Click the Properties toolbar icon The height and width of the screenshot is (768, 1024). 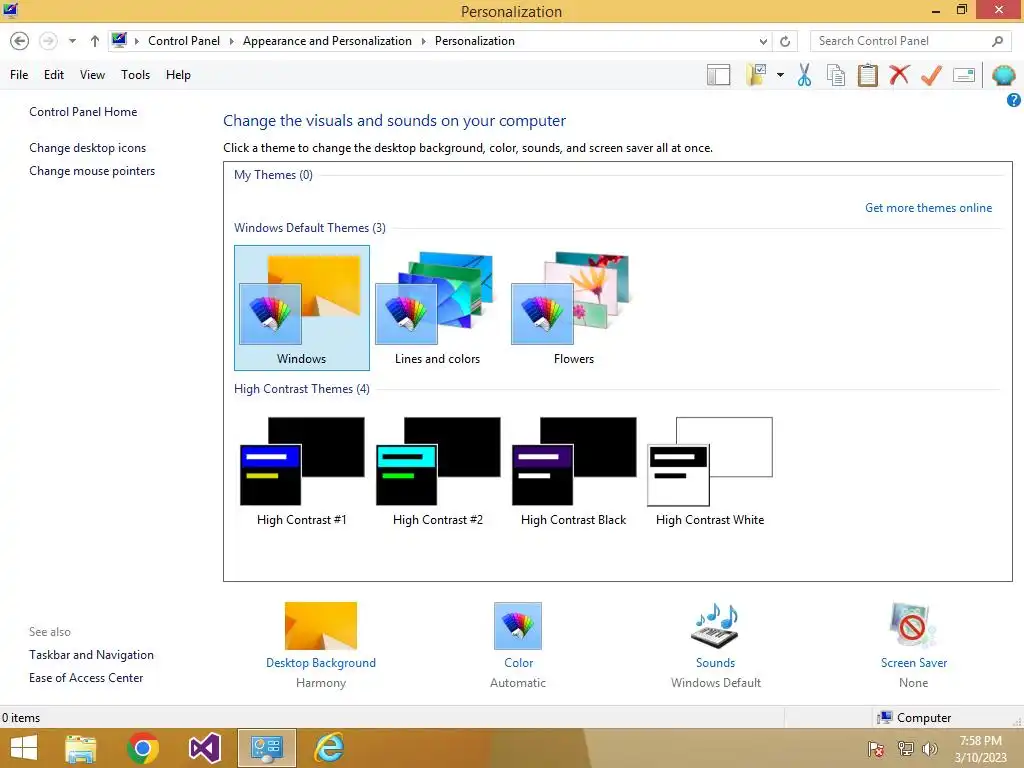(x=964, y=75)
